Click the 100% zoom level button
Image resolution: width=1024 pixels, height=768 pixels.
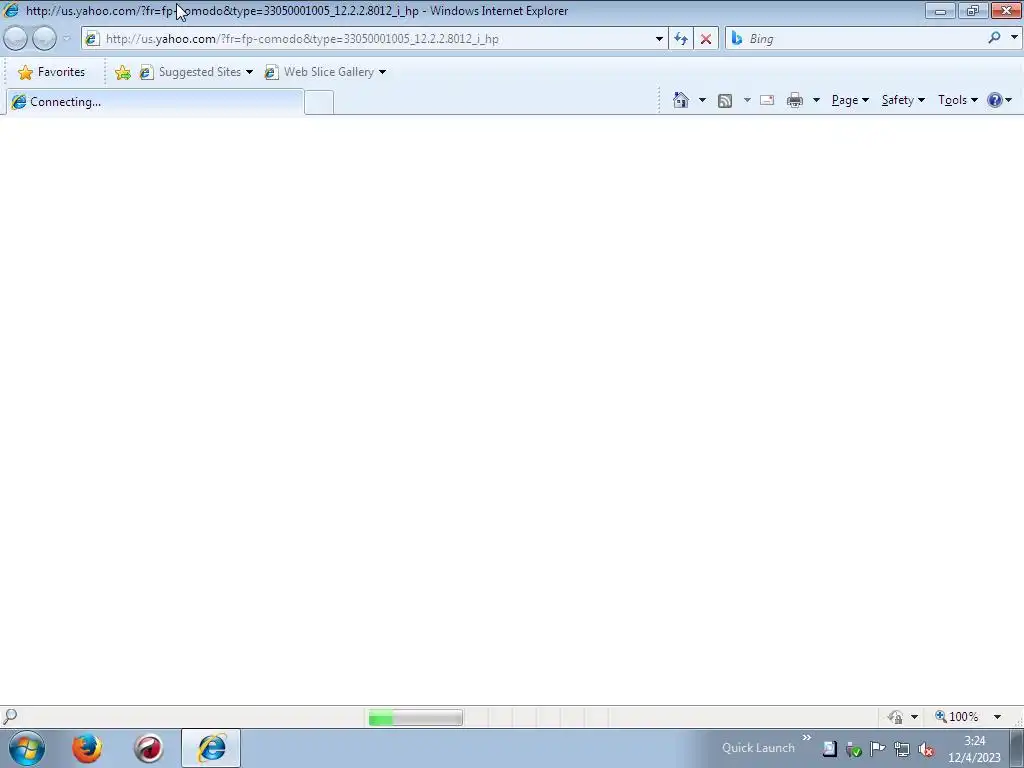(x=957, y=717)
